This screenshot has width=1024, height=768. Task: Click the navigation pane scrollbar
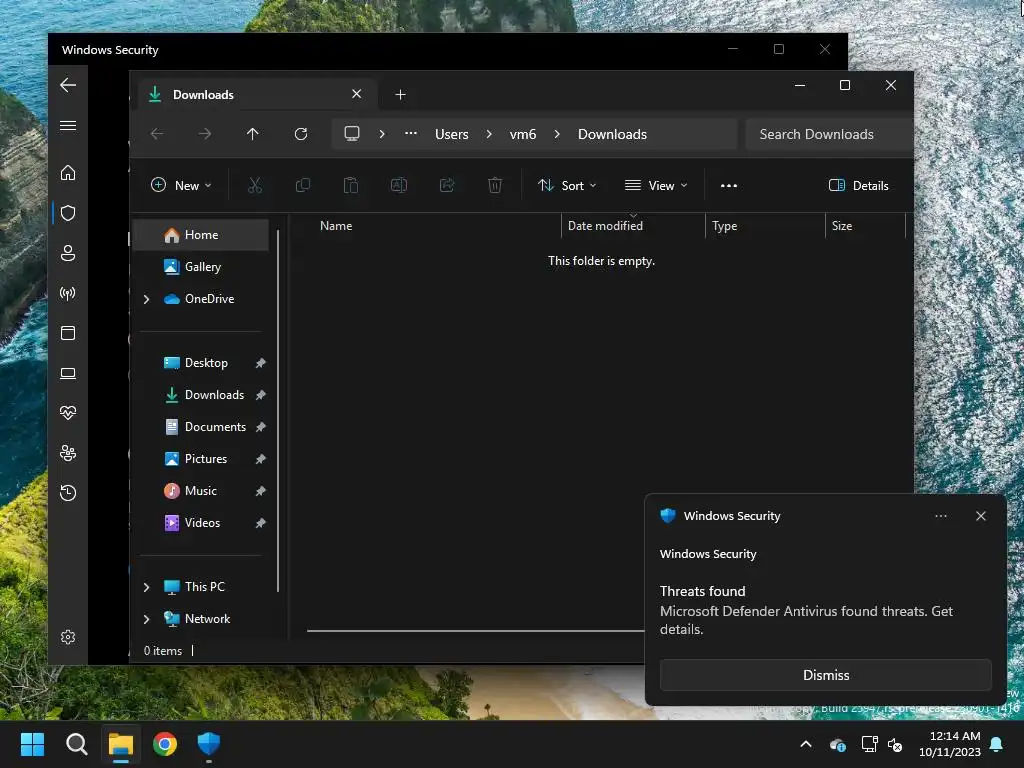click(278, 411)
